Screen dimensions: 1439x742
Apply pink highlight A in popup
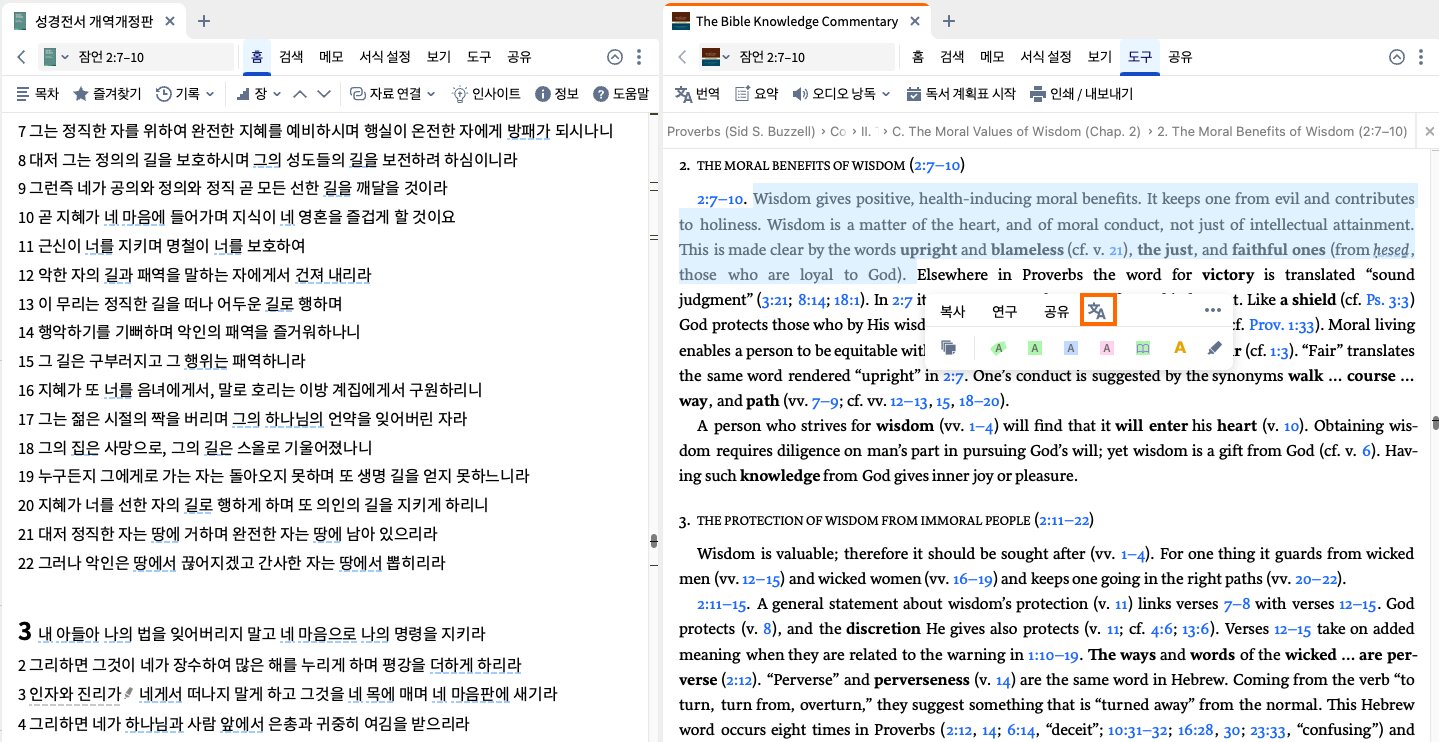click(x=1106, y=348)
